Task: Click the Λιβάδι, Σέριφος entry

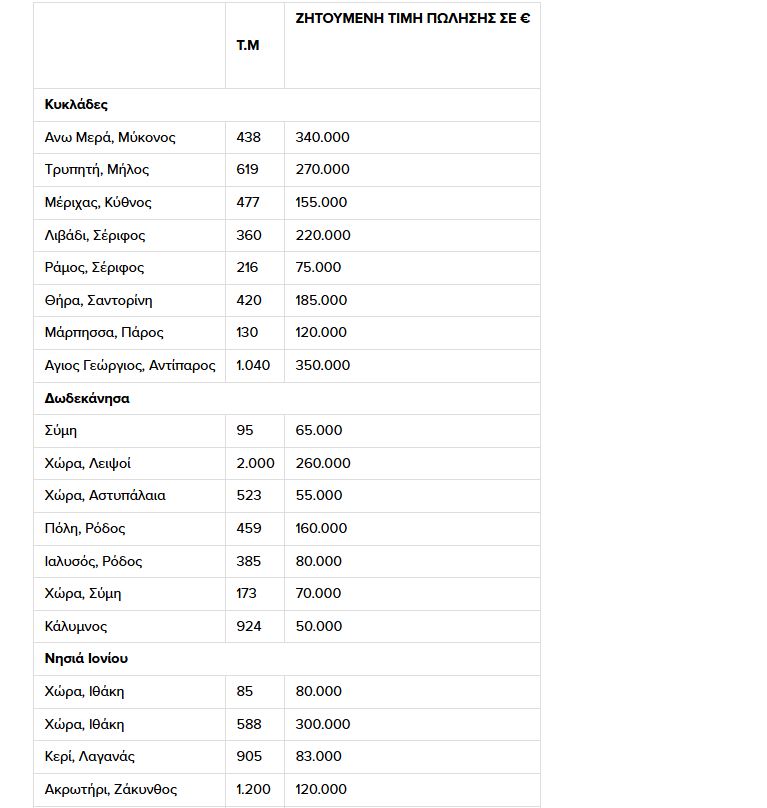Action: pos(95,235)
